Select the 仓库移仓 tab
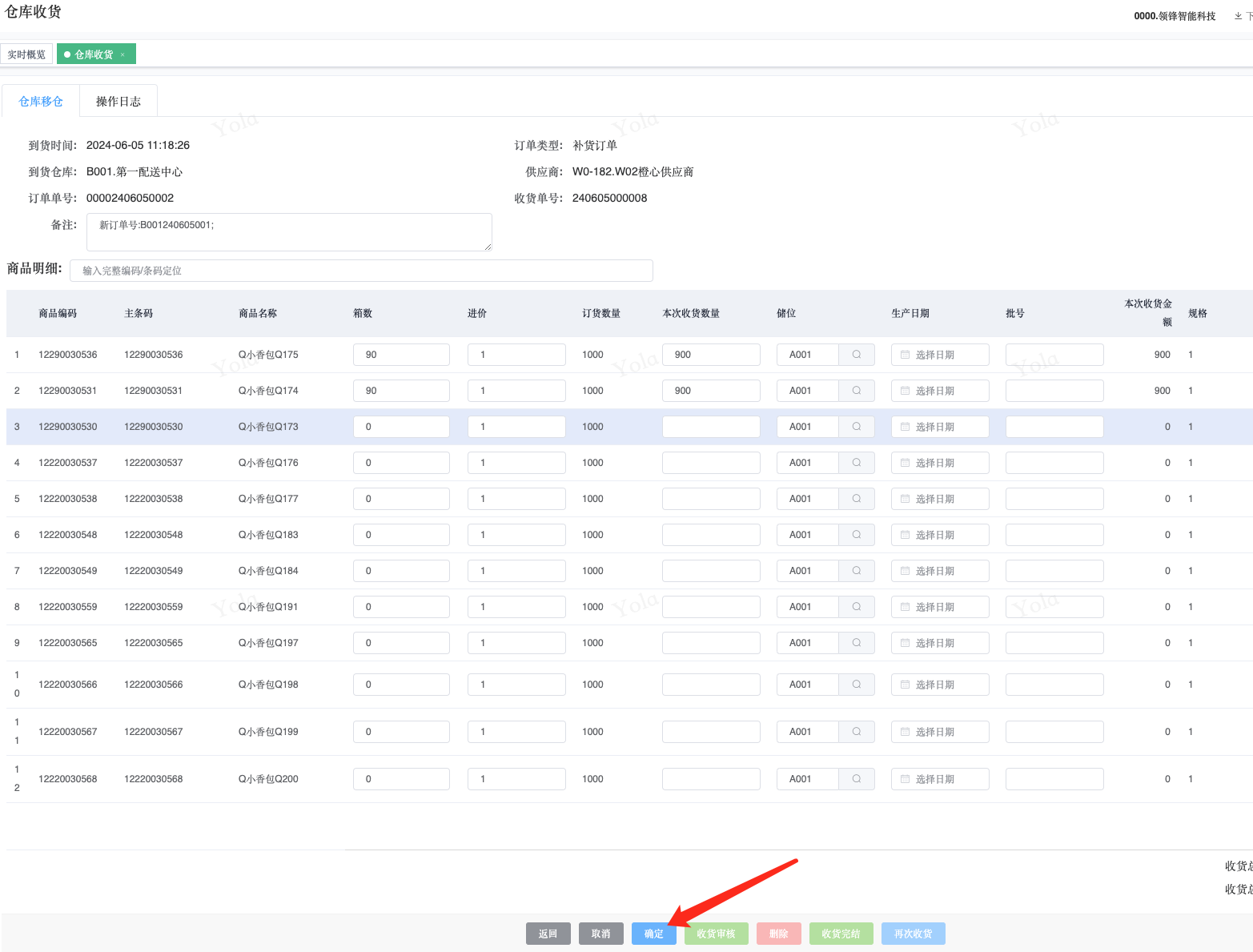The image size is (1253, 952). tap(41, 102)
